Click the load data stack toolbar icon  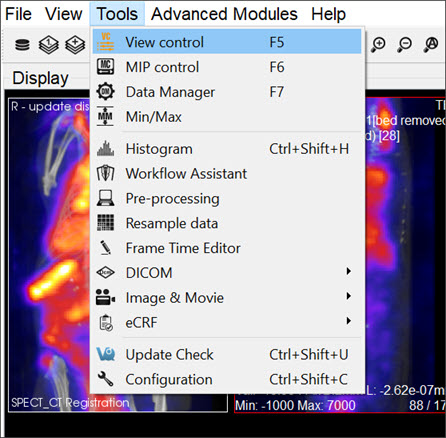[x=22, y=45]
